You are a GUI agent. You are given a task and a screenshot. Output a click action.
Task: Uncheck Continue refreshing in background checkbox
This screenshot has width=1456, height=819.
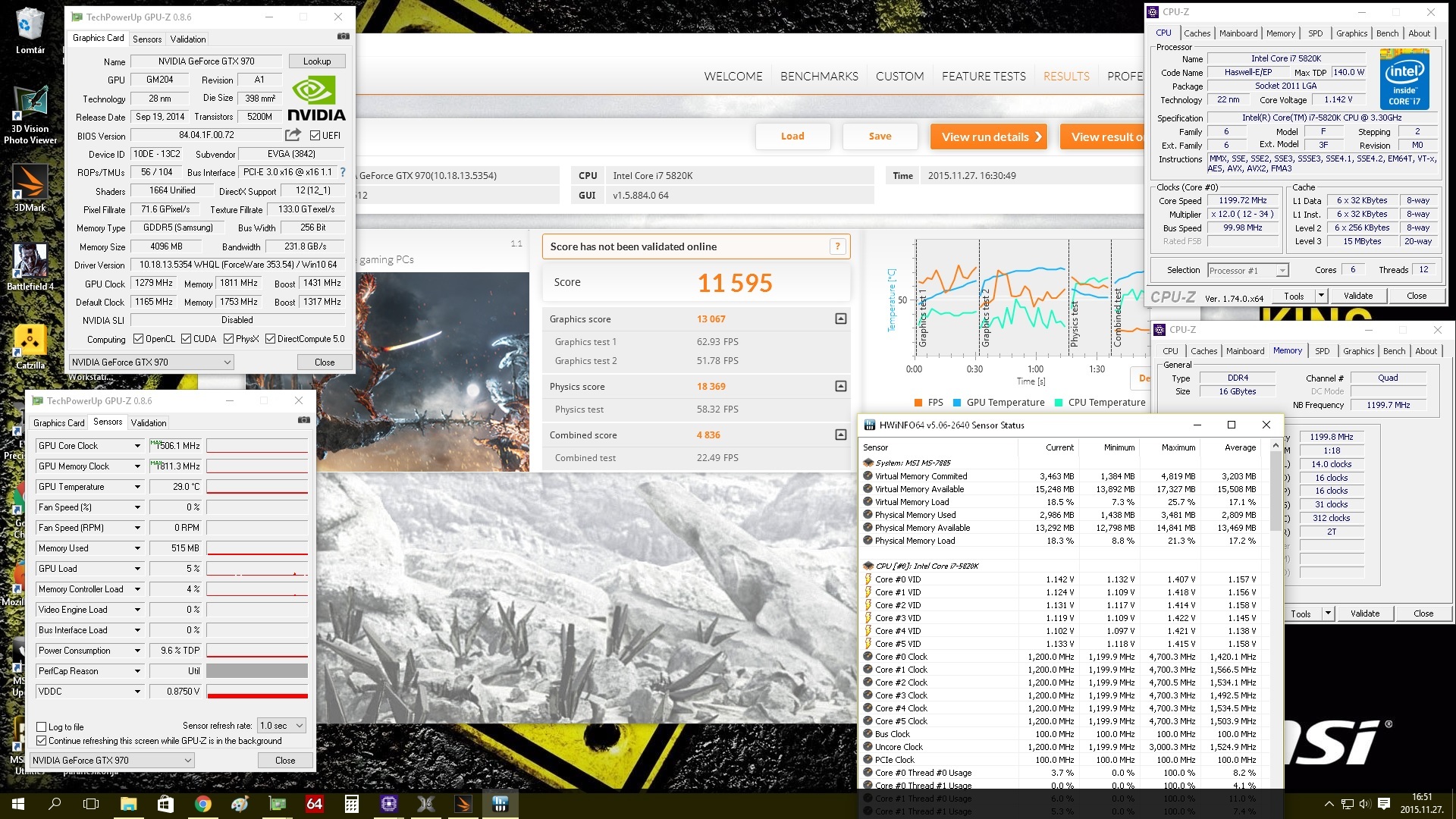click(42, 741)
